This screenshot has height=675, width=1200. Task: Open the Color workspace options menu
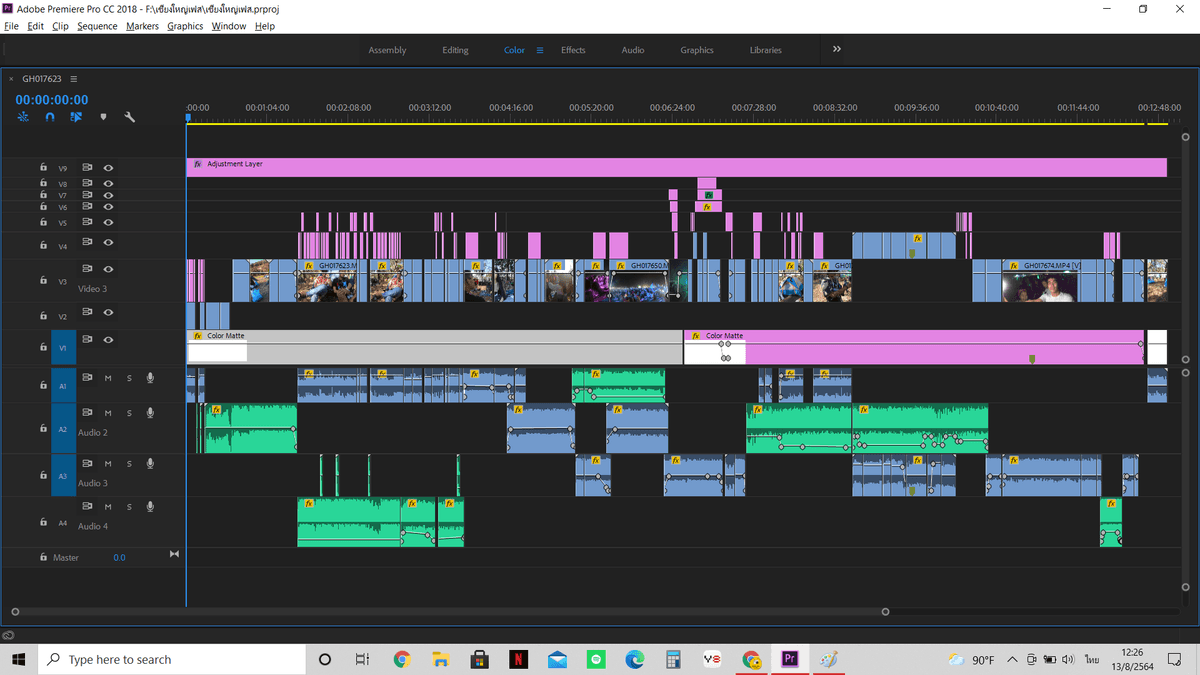click(x=540, y=50)
